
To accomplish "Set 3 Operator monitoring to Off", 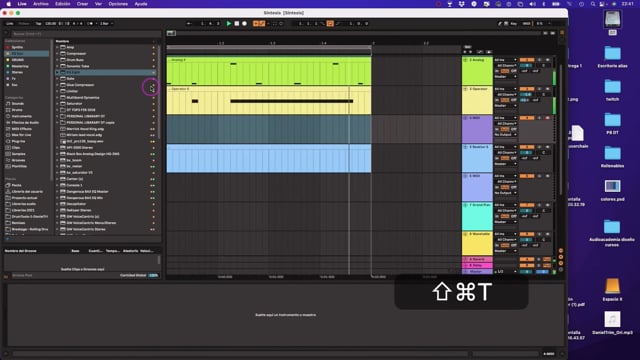I will pos(514,100).
